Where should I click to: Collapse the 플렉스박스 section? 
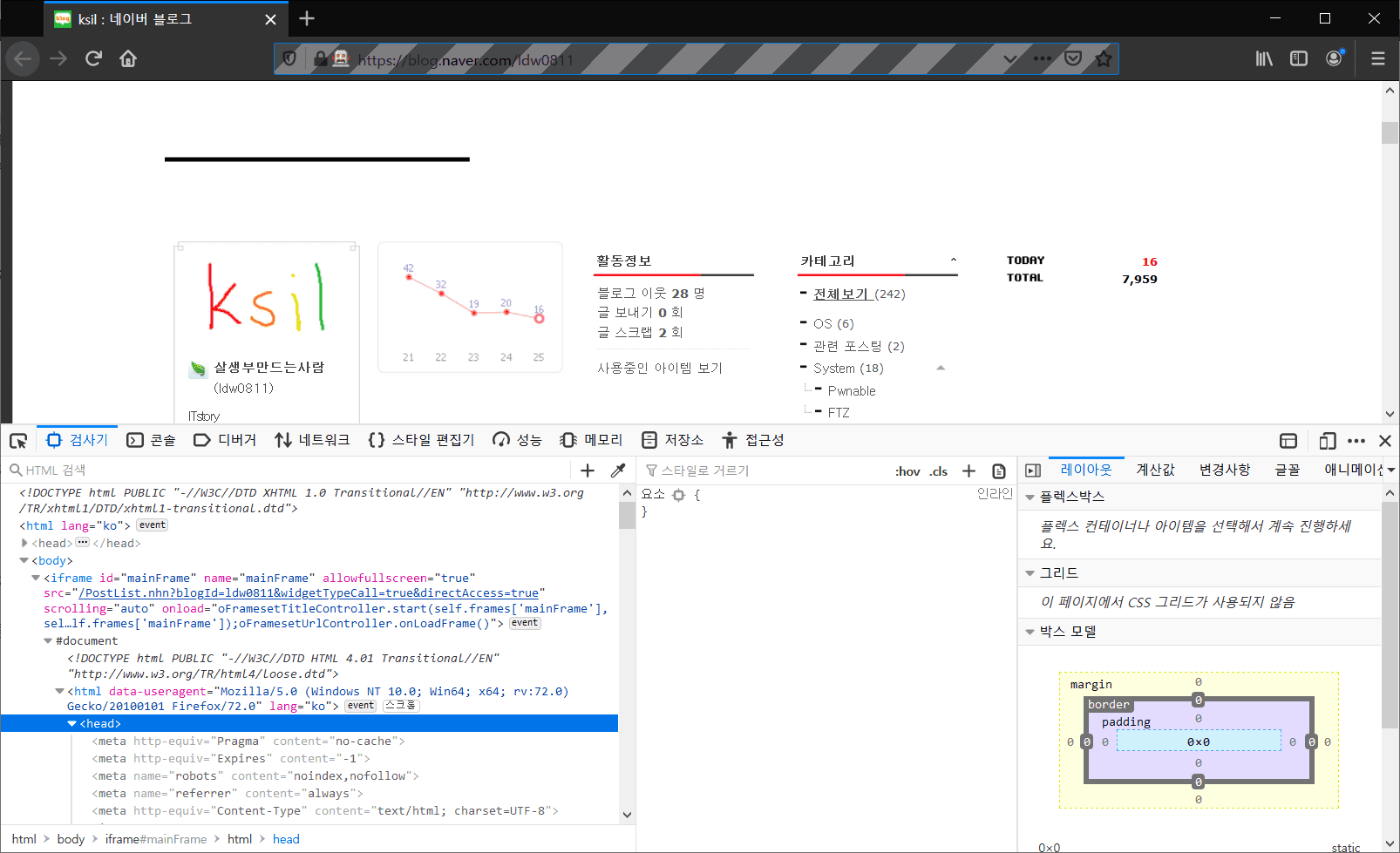[x=1030, y=497]
